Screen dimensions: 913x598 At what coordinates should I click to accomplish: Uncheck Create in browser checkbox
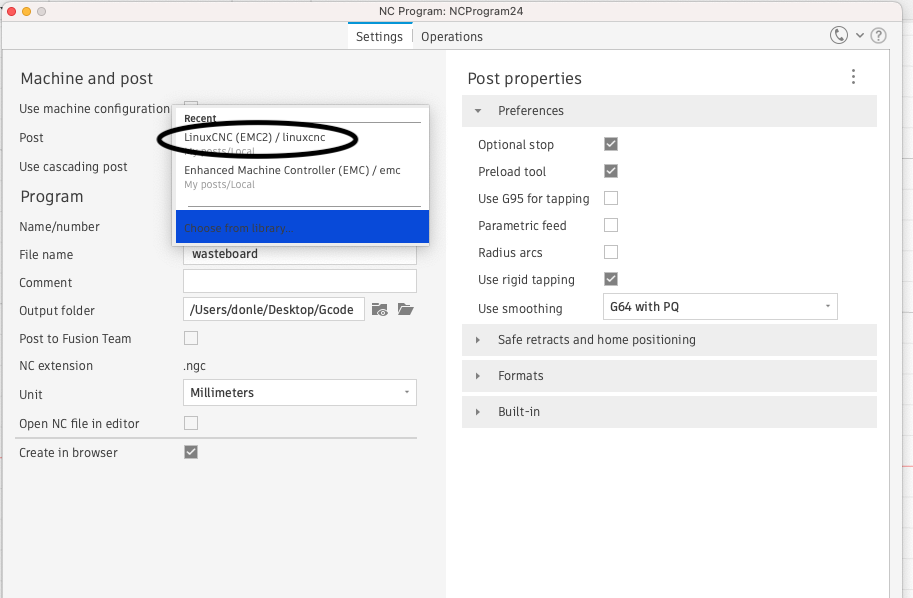click(191, 452)
